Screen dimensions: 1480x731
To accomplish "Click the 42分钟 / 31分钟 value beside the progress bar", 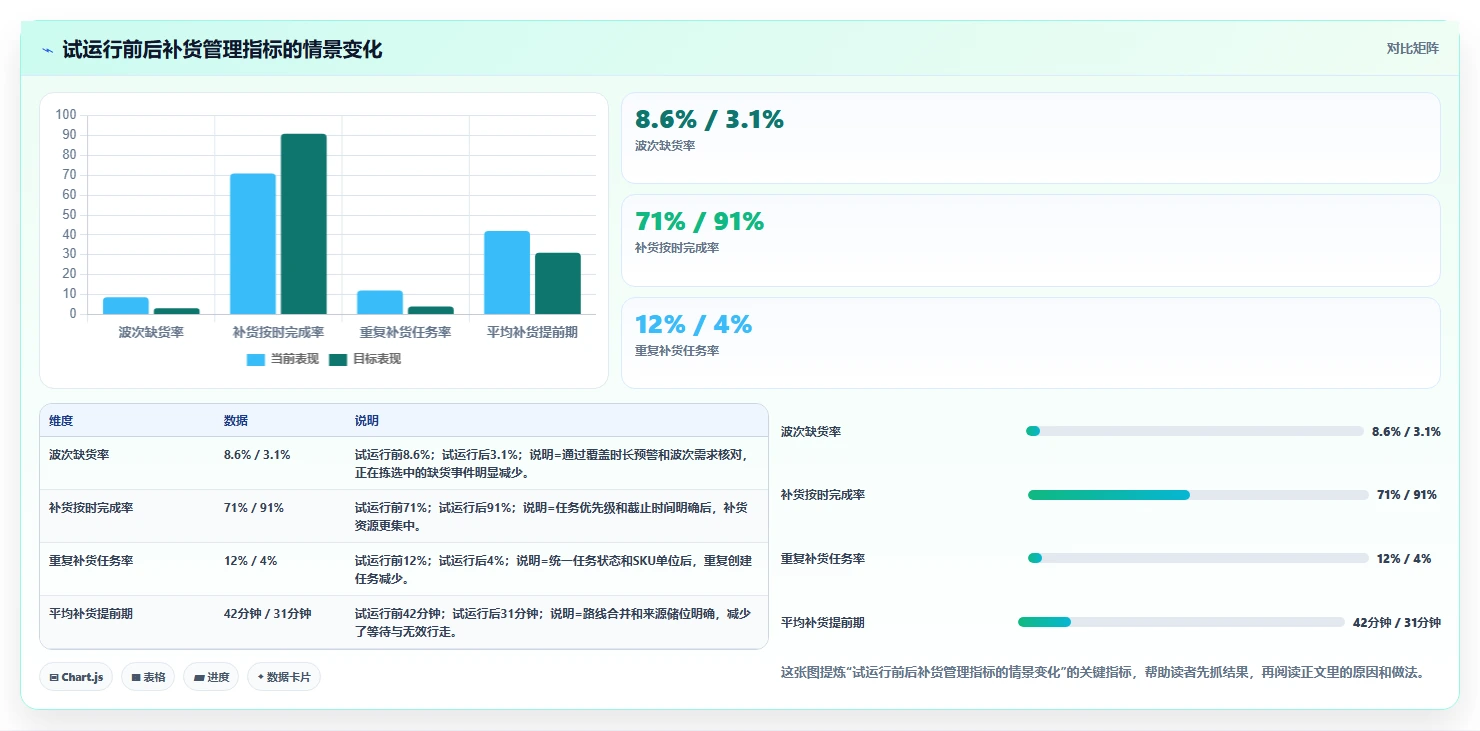I will point(1397,622).
